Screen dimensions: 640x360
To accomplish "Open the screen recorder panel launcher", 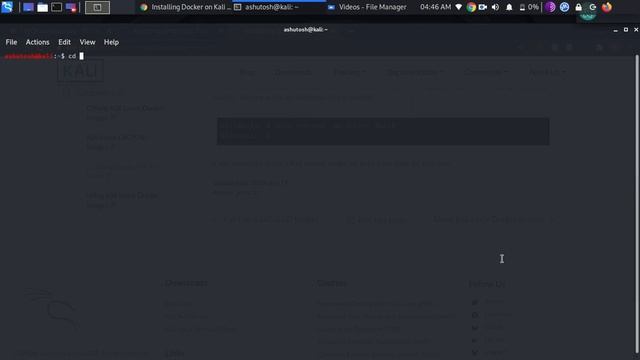I will coord(71,7).
